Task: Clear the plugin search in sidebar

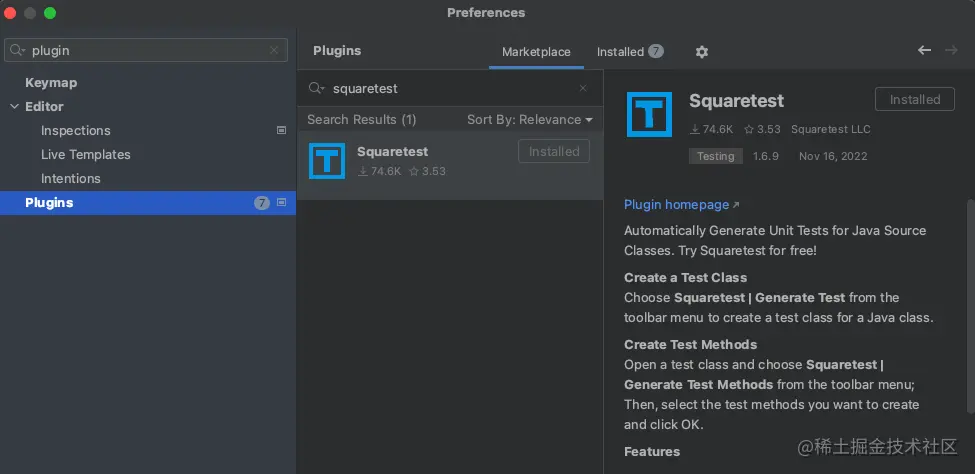Action: [274, 50]
